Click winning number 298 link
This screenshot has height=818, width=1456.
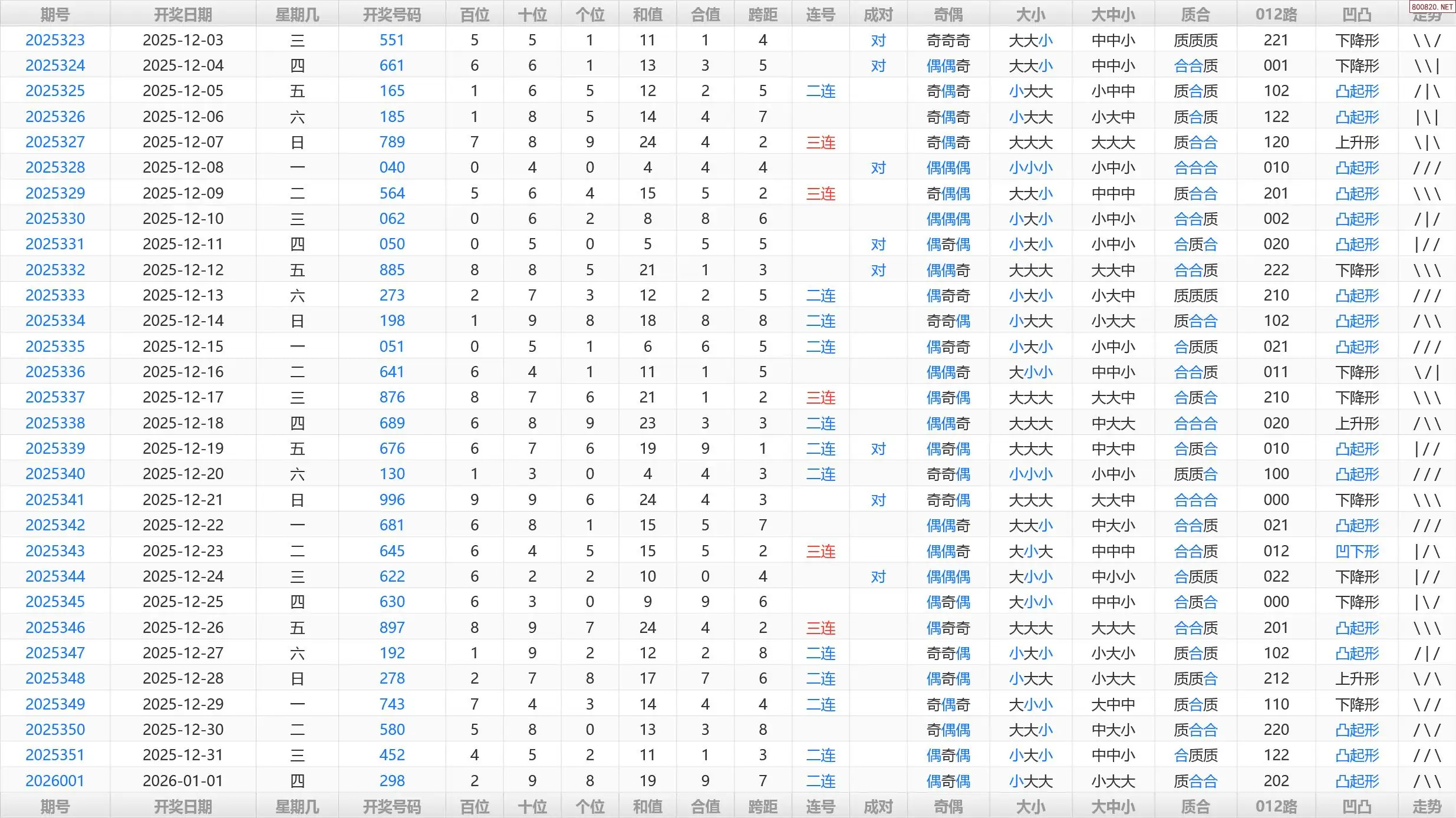(391, 781)
